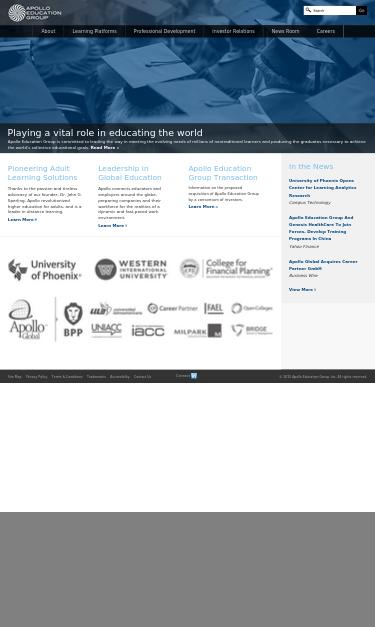Click Read More in the hero banner
The width and height of the screenshot is (375, 627).
[105, 148]
